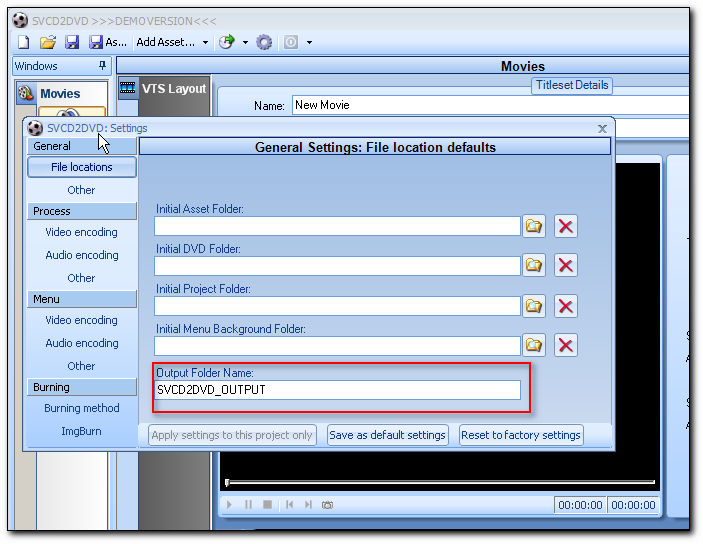Open Burning method settings
The image size is (703, 544).
click(82, 408)
